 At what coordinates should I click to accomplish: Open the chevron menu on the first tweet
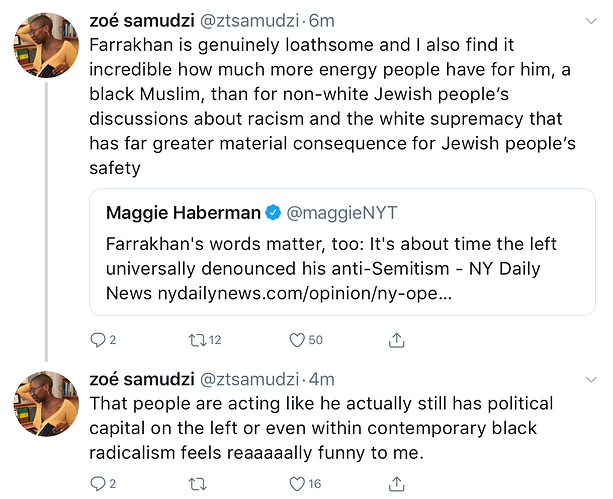pyautogui.click(x=591, y=21)
